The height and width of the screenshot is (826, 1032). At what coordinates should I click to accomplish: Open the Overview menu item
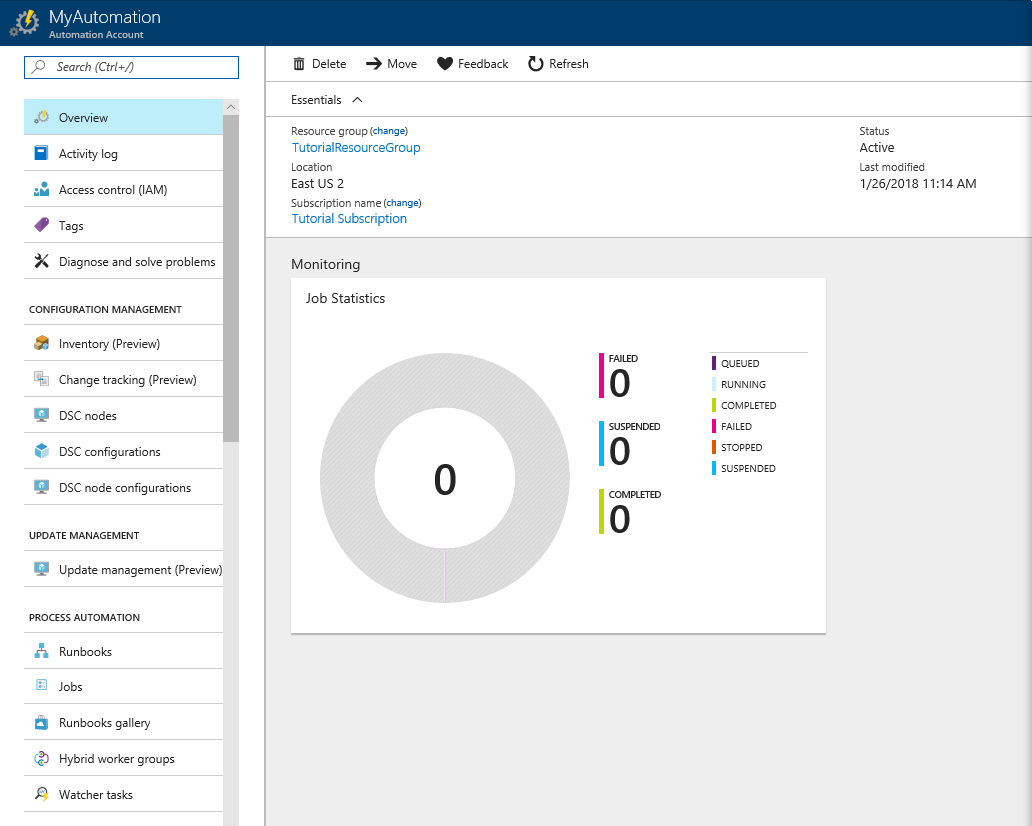click(83, 117)
